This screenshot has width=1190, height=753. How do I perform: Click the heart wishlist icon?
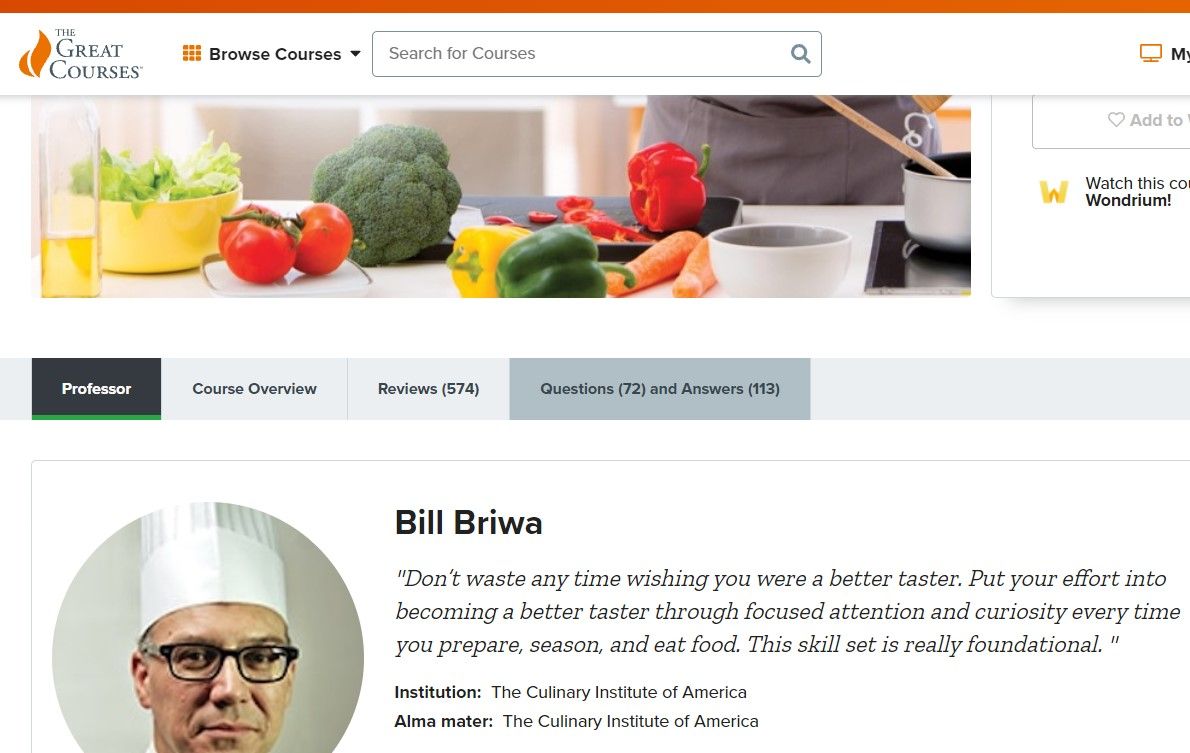[1116, 120]
